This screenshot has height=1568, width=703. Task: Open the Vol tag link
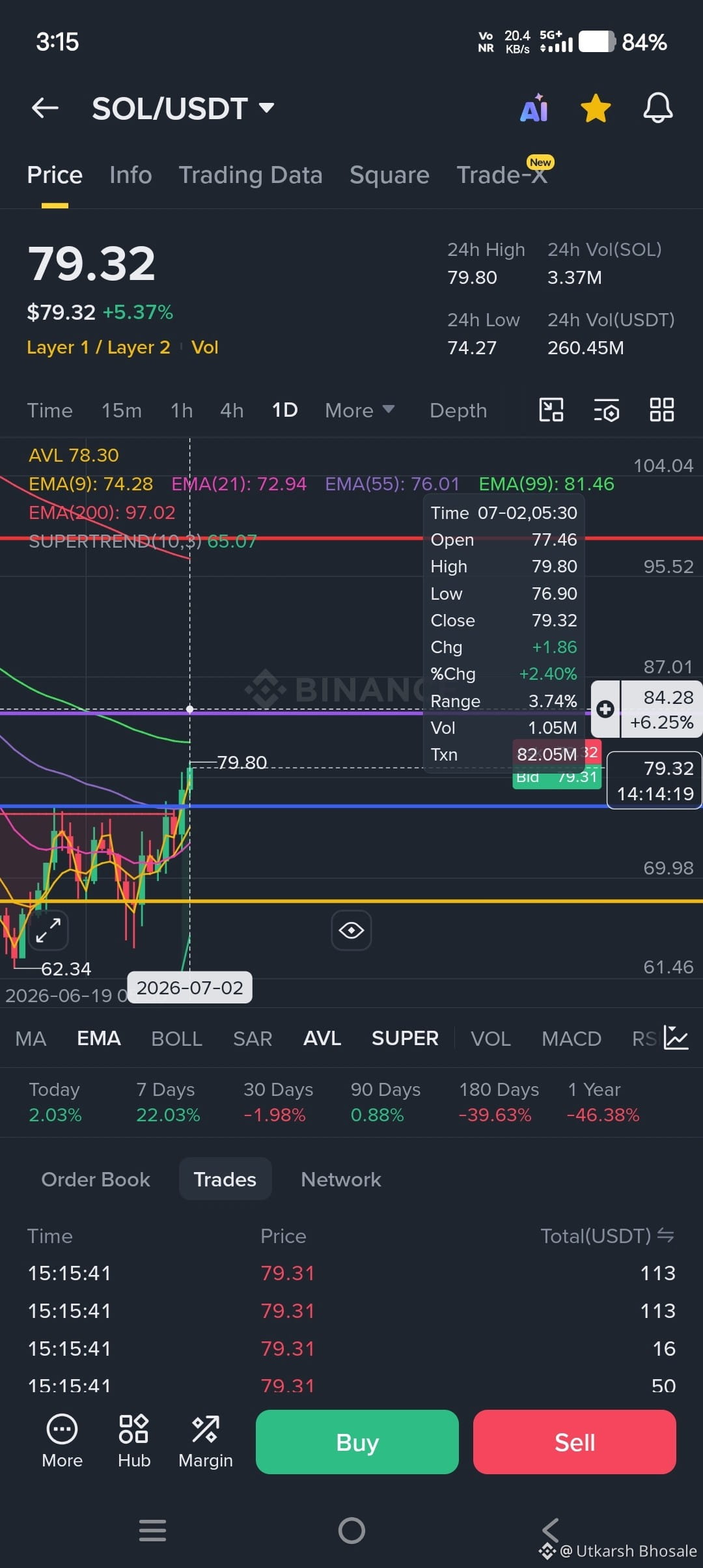coord(205,347)
